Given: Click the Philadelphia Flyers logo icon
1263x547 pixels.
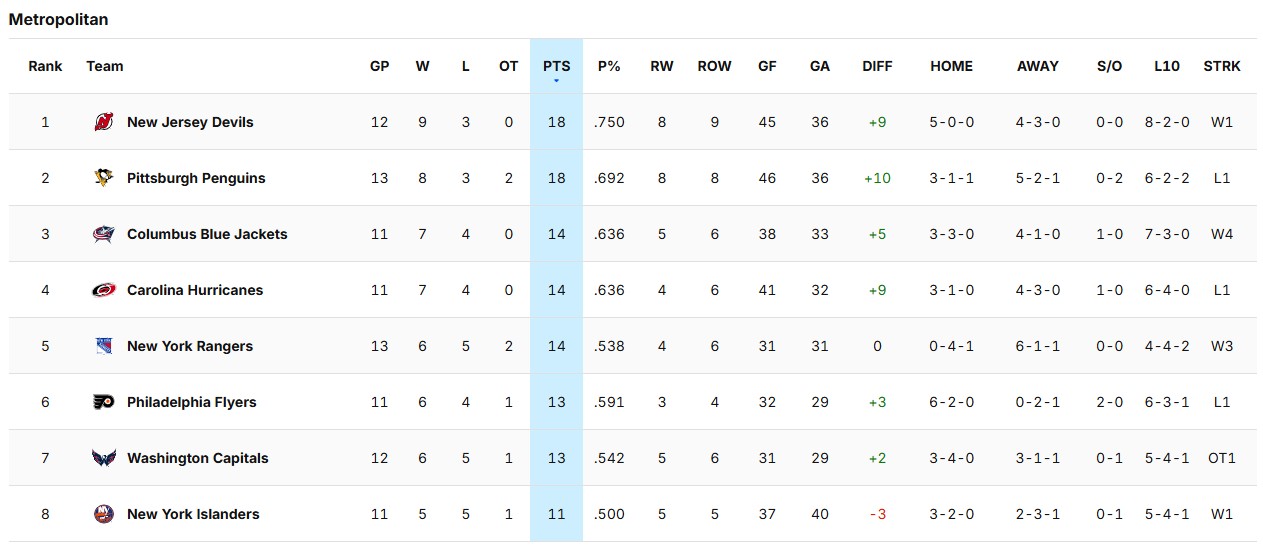Looking at the screenshot, I should [103, 402].
